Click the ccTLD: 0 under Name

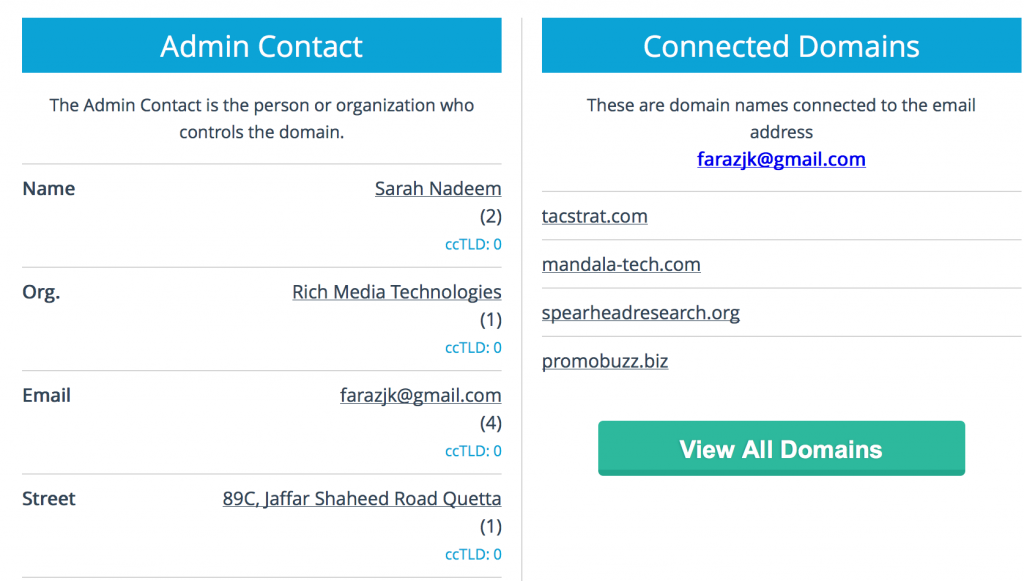[473, 244]
